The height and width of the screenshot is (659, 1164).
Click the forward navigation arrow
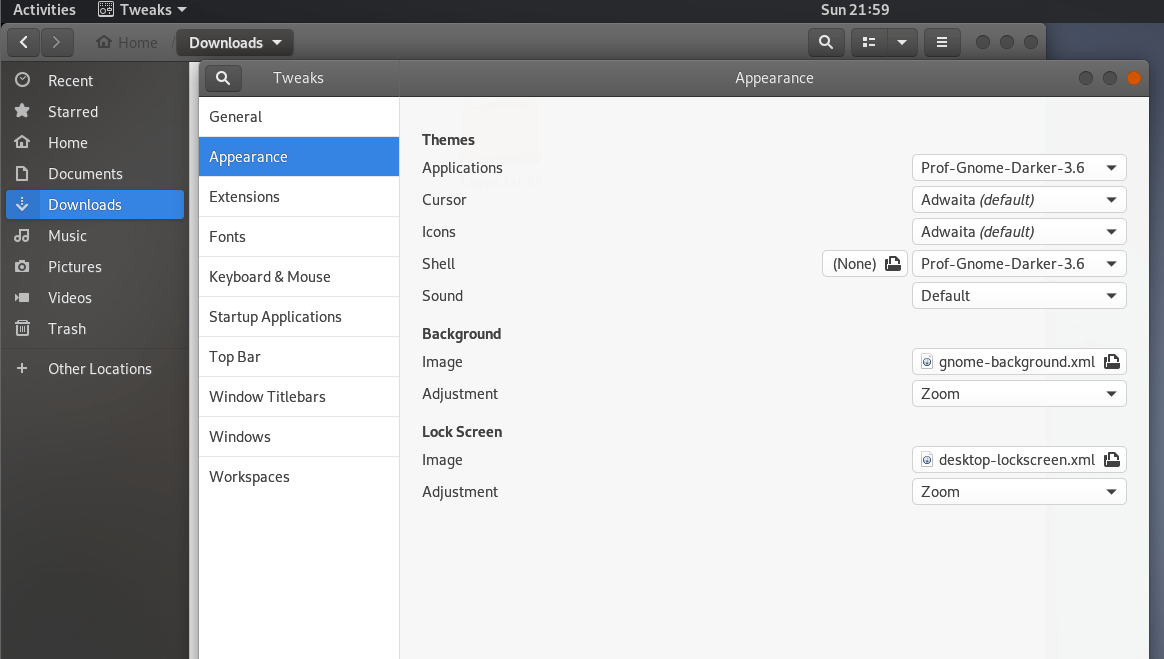[x=57, y=42]
